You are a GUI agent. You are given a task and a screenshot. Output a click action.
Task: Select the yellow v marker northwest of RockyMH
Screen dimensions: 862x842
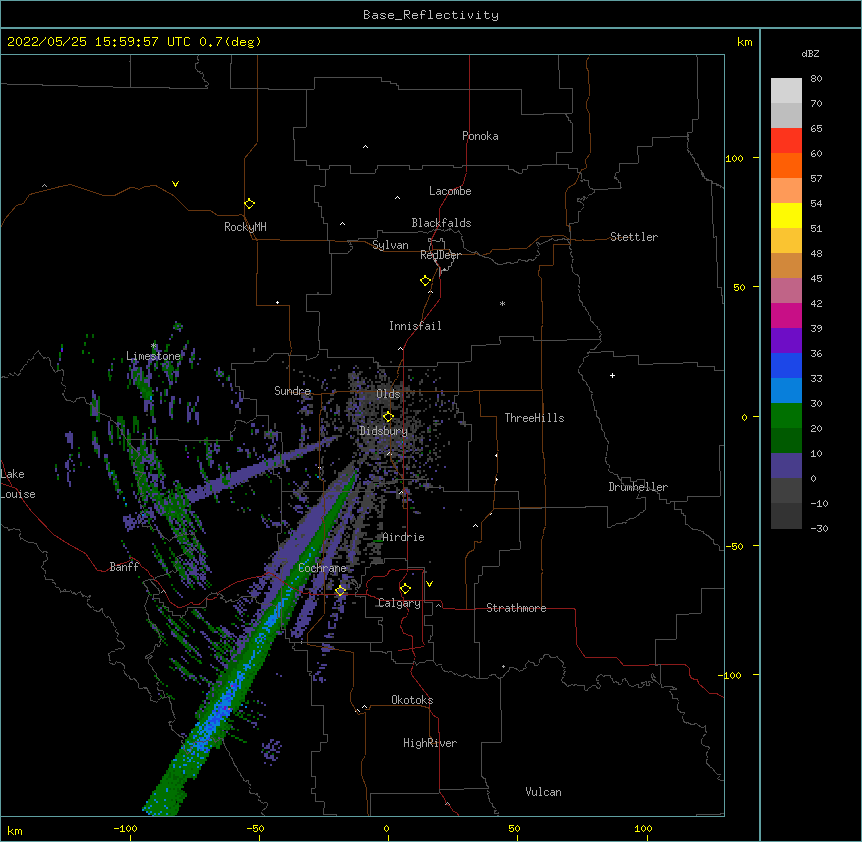(x=175, y=184)
